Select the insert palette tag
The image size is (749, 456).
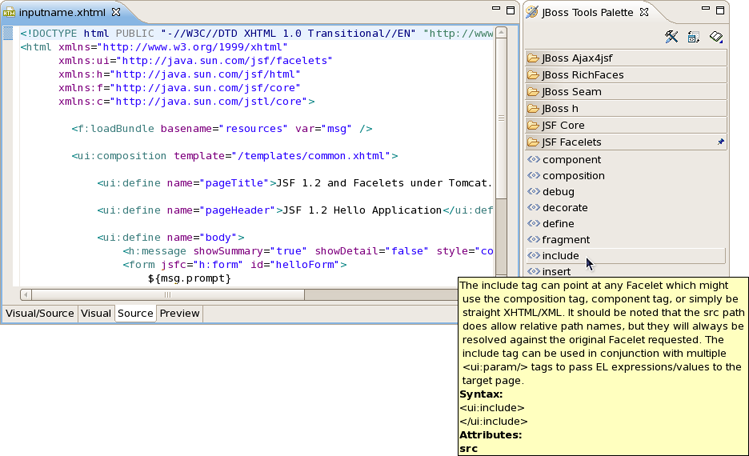click(626, 271)
